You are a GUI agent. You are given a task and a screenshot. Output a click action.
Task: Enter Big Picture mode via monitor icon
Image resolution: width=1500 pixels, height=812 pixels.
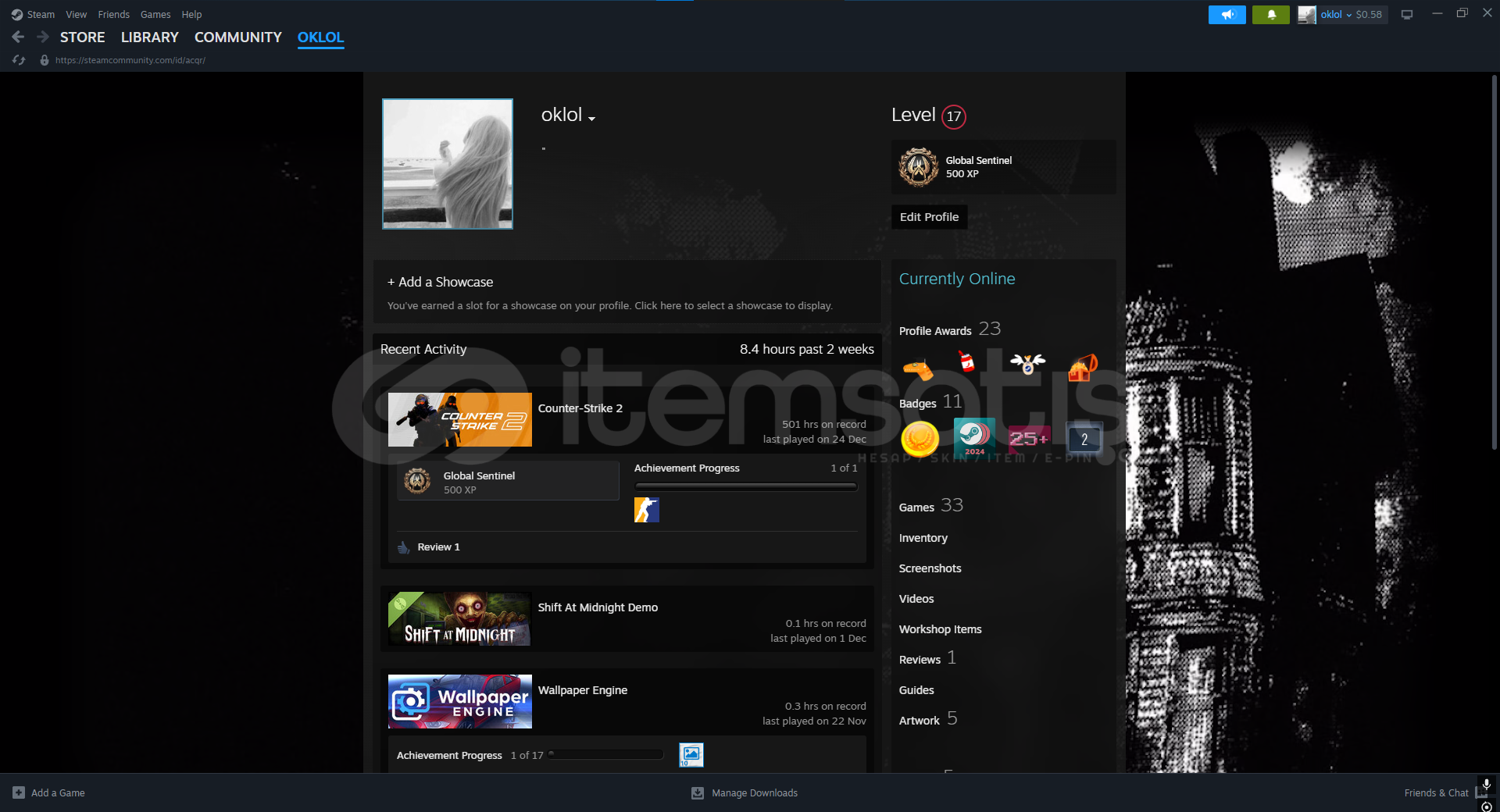(x=1407, y=15)
